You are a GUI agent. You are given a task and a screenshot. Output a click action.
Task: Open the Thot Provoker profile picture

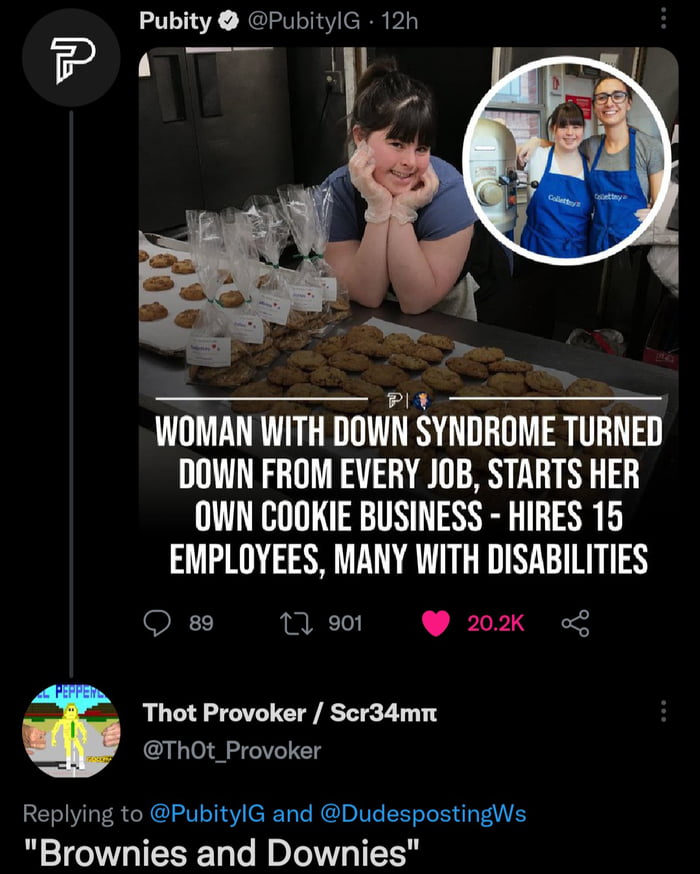pyautogui.click(x=71, y=731)
